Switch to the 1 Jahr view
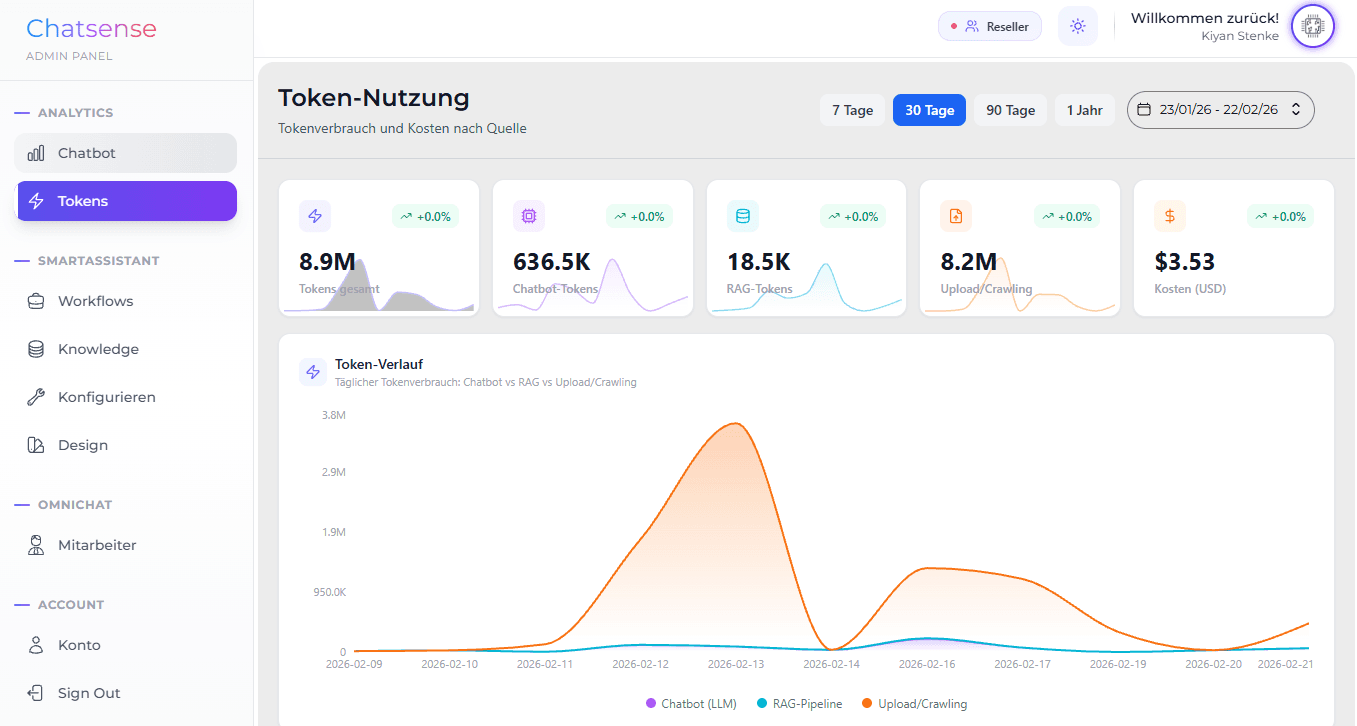 1084,109
